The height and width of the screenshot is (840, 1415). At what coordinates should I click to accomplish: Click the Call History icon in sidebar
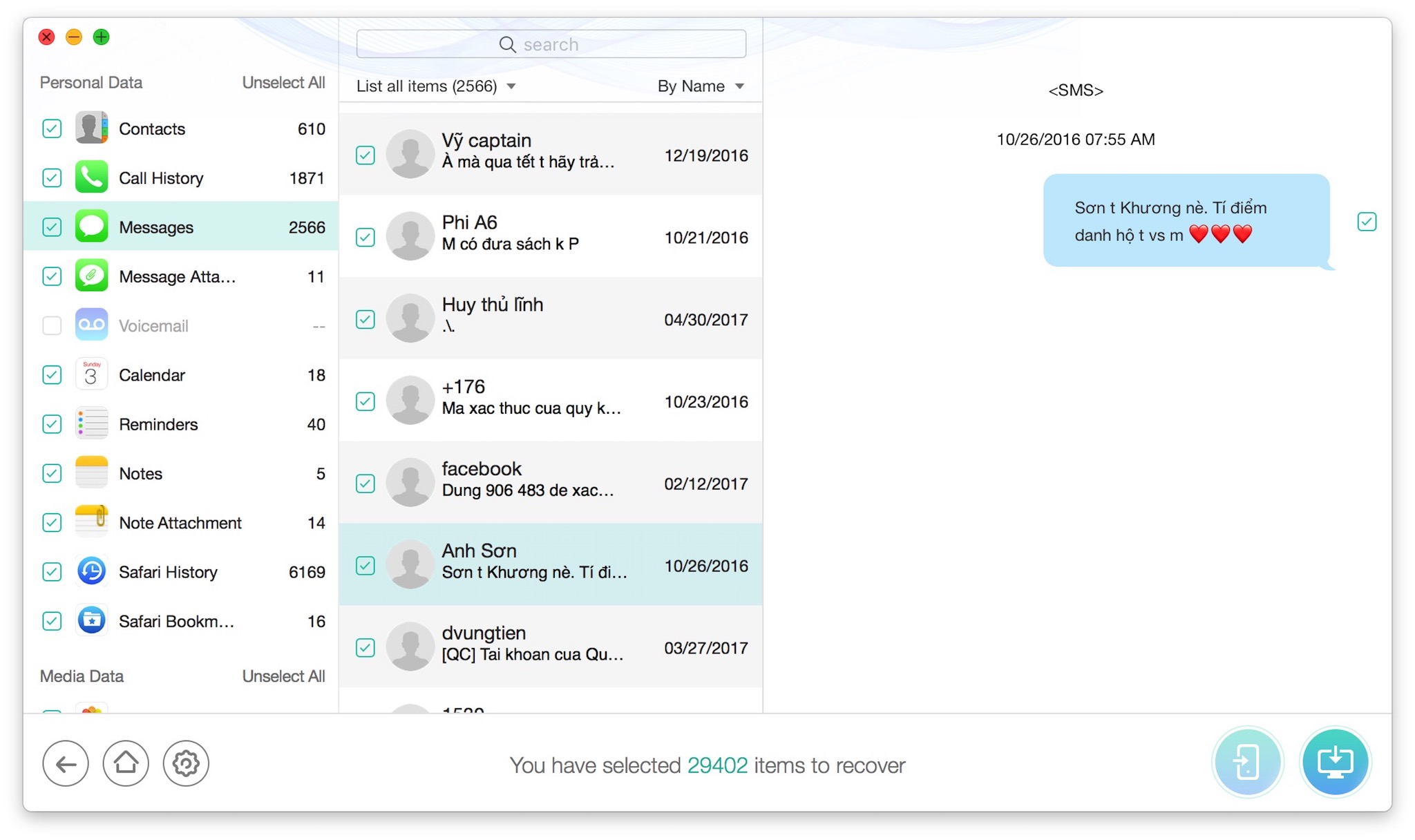[x=92, y=179]
